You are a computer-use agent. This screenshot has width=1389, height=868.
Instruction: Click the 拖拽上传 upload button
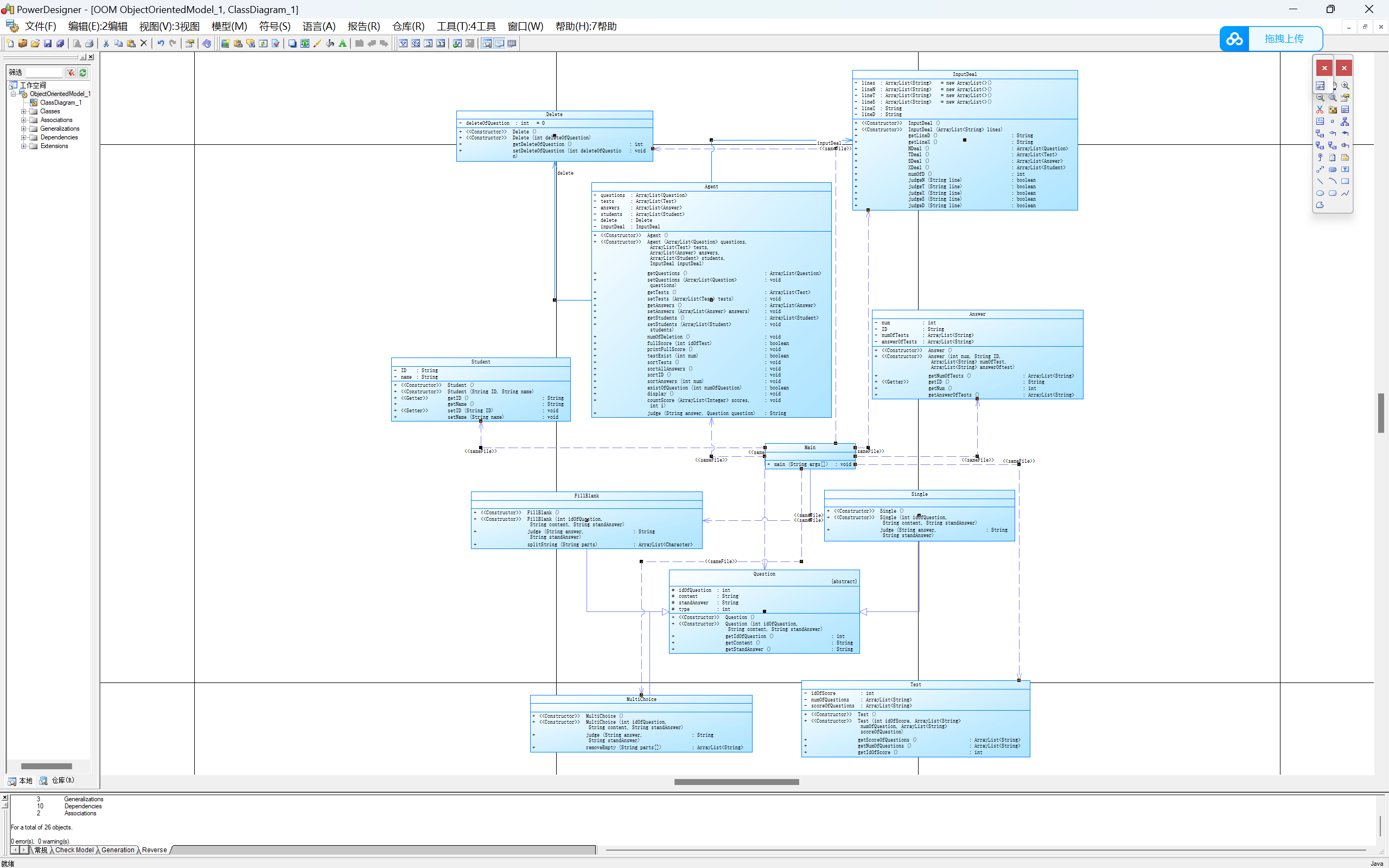[x=1283, y=39]
